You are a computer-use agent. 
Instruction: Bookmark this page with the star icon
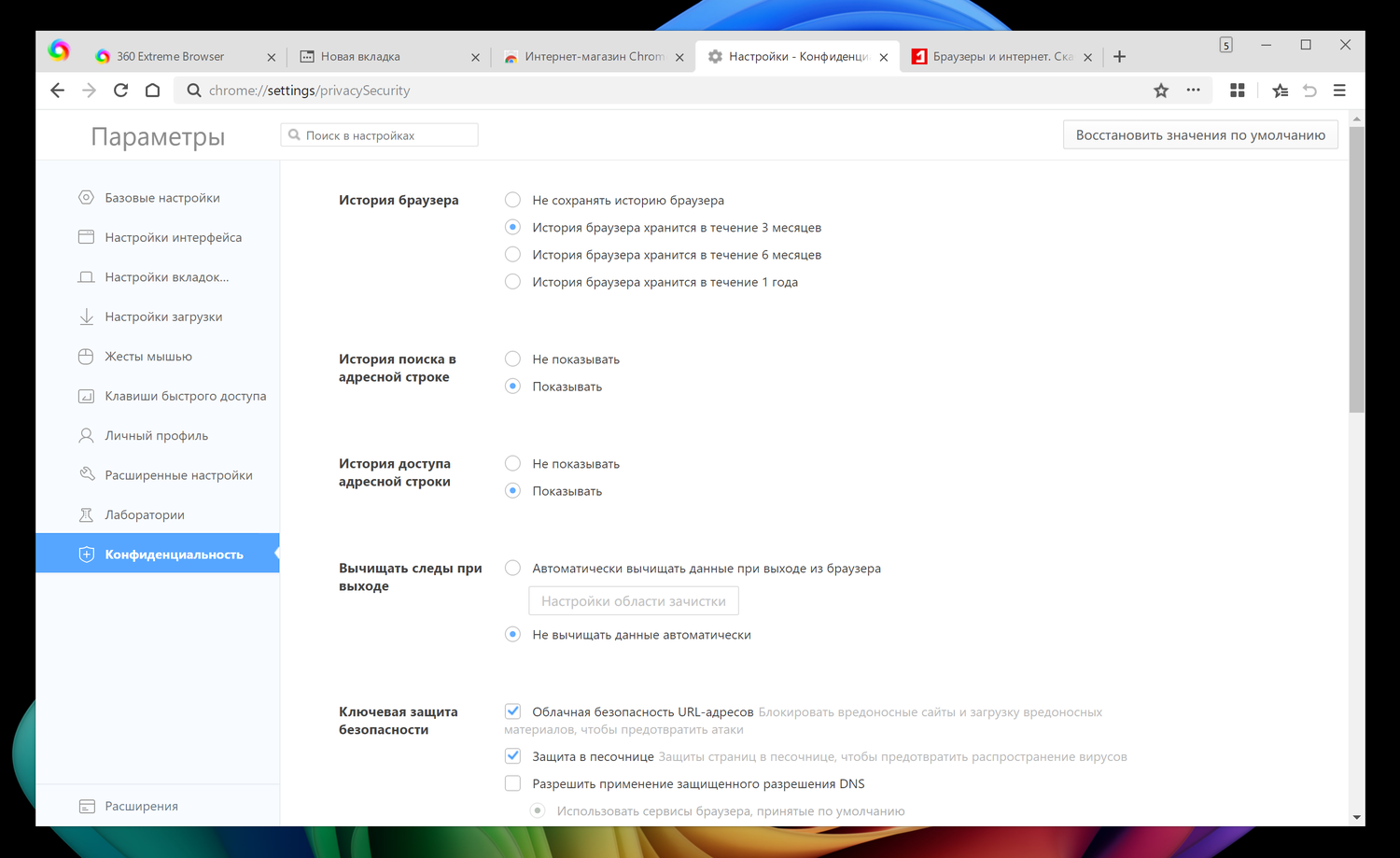pyautogui.click(x=1161, y=91)
